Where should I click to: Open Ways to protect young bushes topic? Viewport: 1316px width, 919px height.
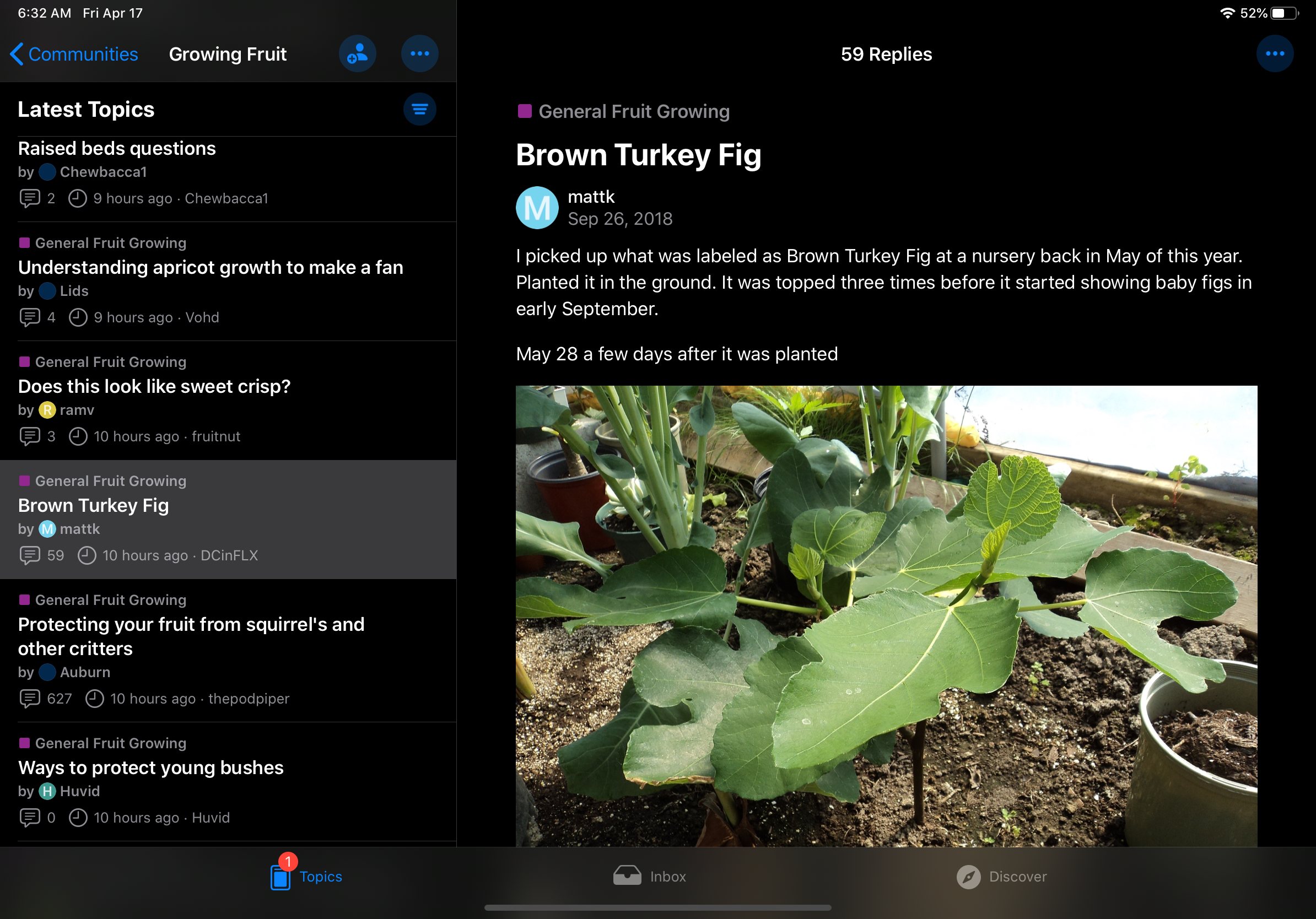coord(151,767)
